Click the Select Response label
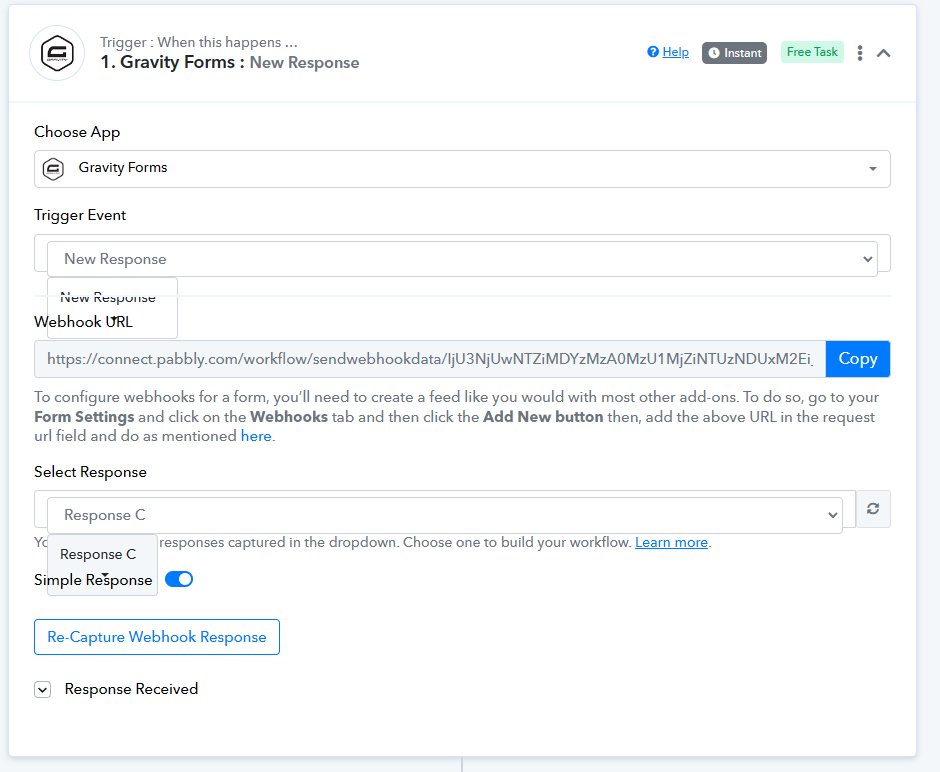The height and width of the screenshot is (772, 940). (x=90, y=472)
